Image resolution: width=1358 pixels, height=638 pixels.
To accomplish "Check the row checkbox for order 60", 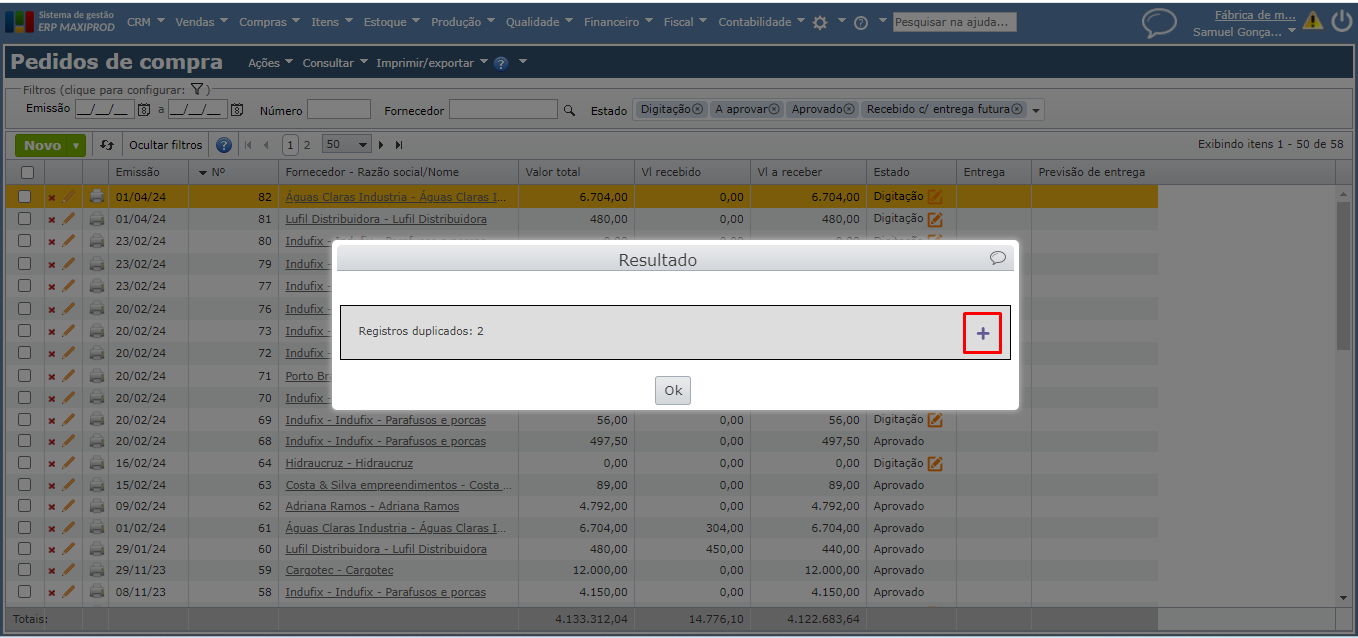I will (x=25, y=549).
